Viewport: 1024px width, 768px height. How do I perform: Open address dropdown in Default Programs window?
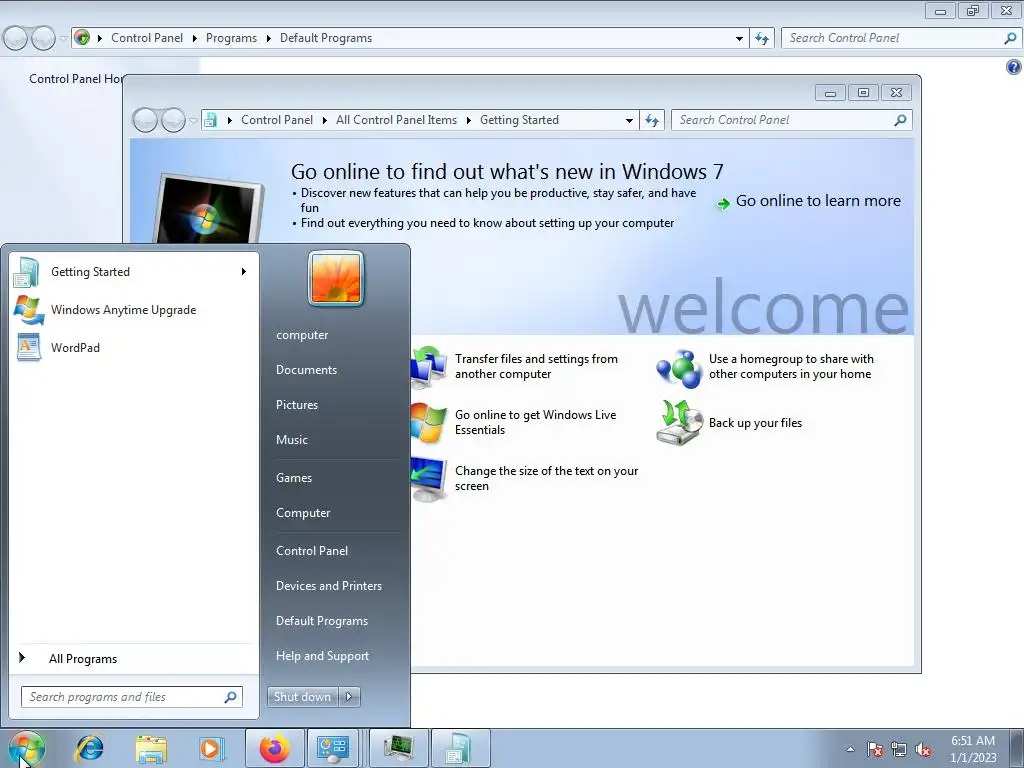739,39
